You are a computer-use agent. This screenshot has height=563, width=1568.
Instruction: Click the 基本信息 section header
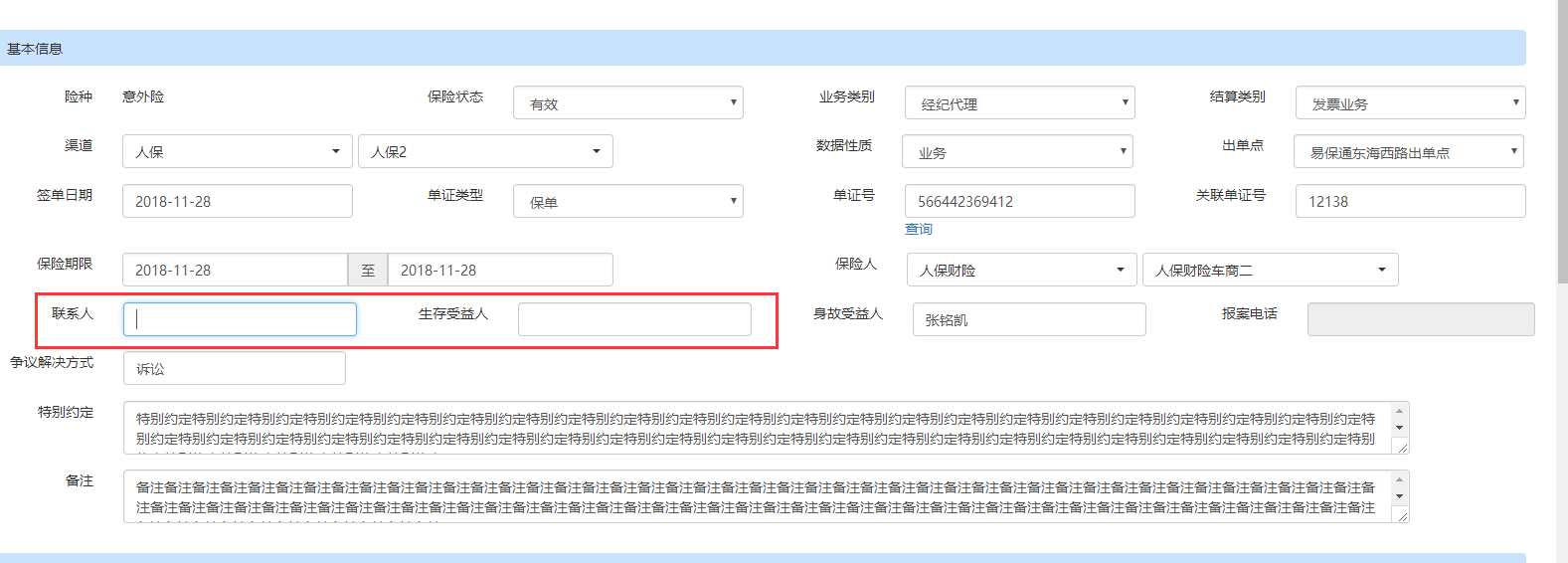tap(763, 48)
